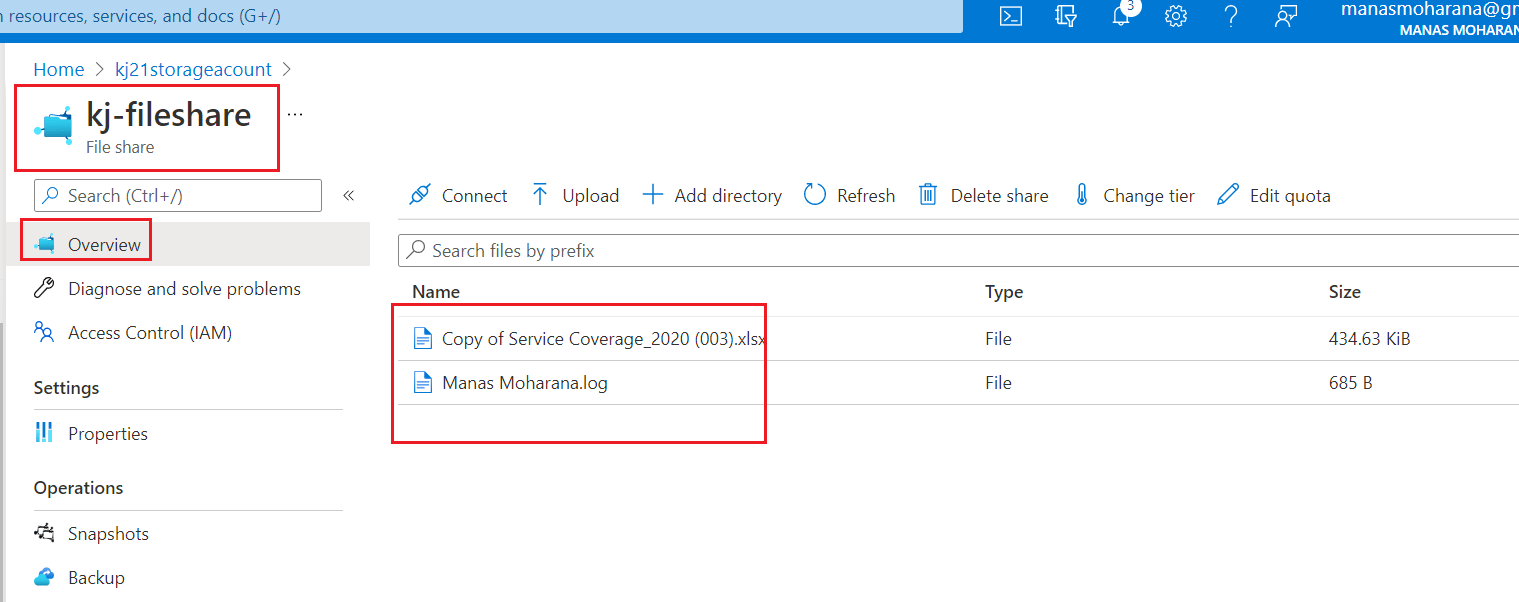Click file icon of Manas Moharana.log

pyautogui.click(x=423, y=382)
